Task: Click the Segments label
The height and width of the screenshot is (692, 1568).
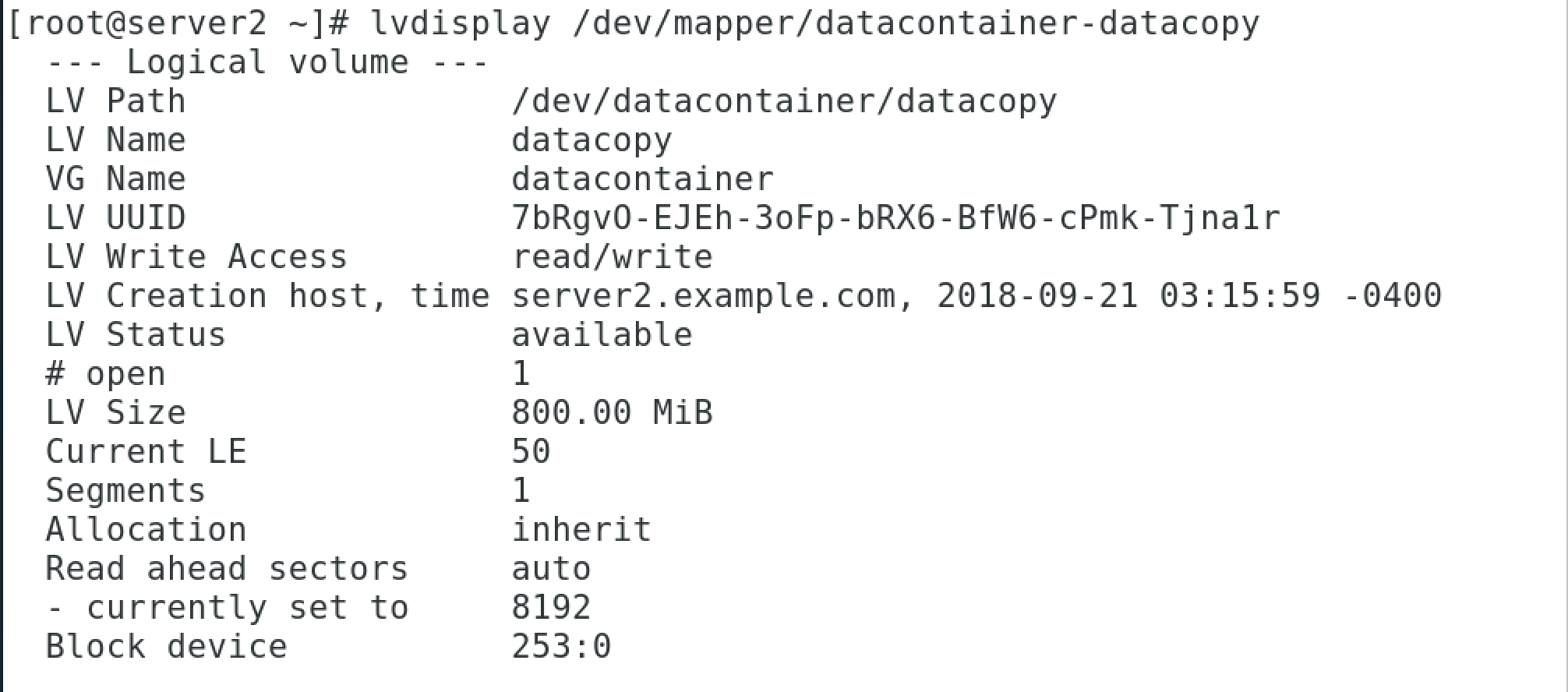Action: 125,491
